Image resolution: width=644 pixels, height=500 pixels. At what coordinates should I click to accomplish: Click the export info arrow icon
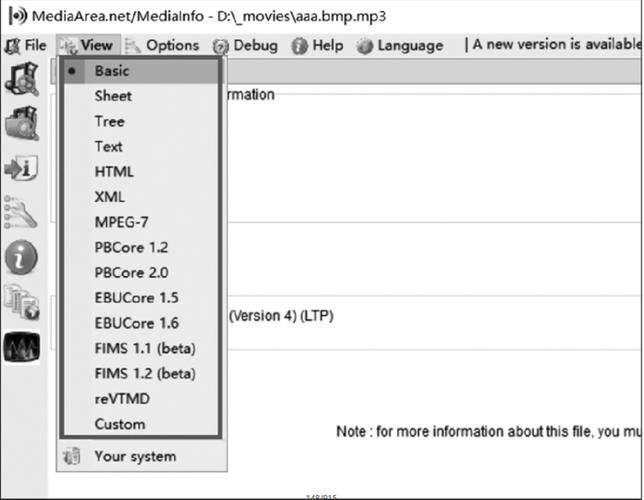click(x=21, y=168)
